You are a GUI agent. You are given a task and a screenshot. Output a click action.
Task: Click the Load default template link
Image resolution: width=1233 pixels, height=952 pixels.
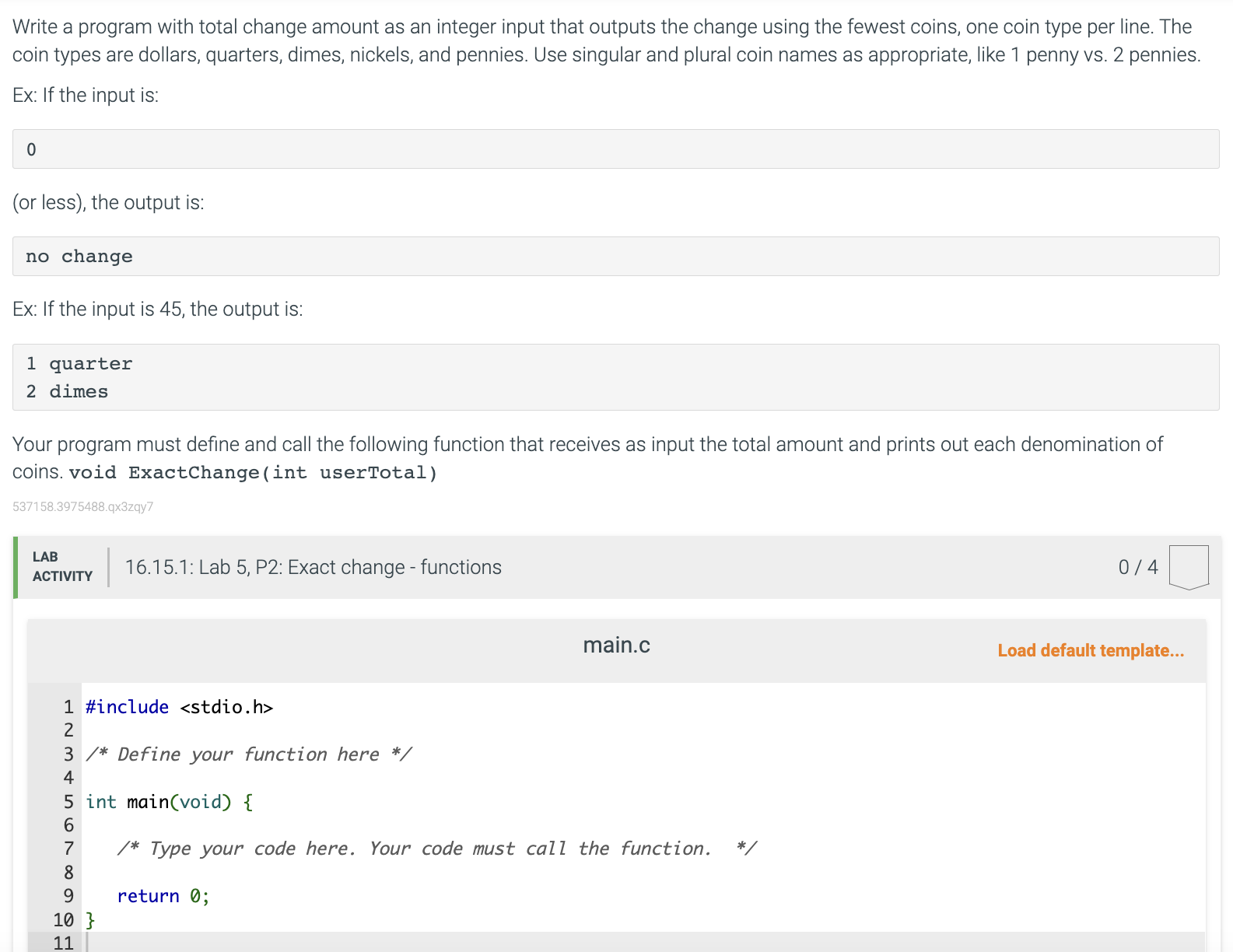tap(1090, 650)
